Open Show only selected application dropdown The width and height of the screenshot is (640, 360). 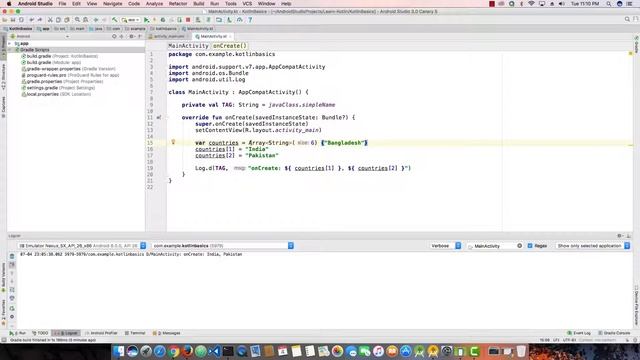point(593,246)
